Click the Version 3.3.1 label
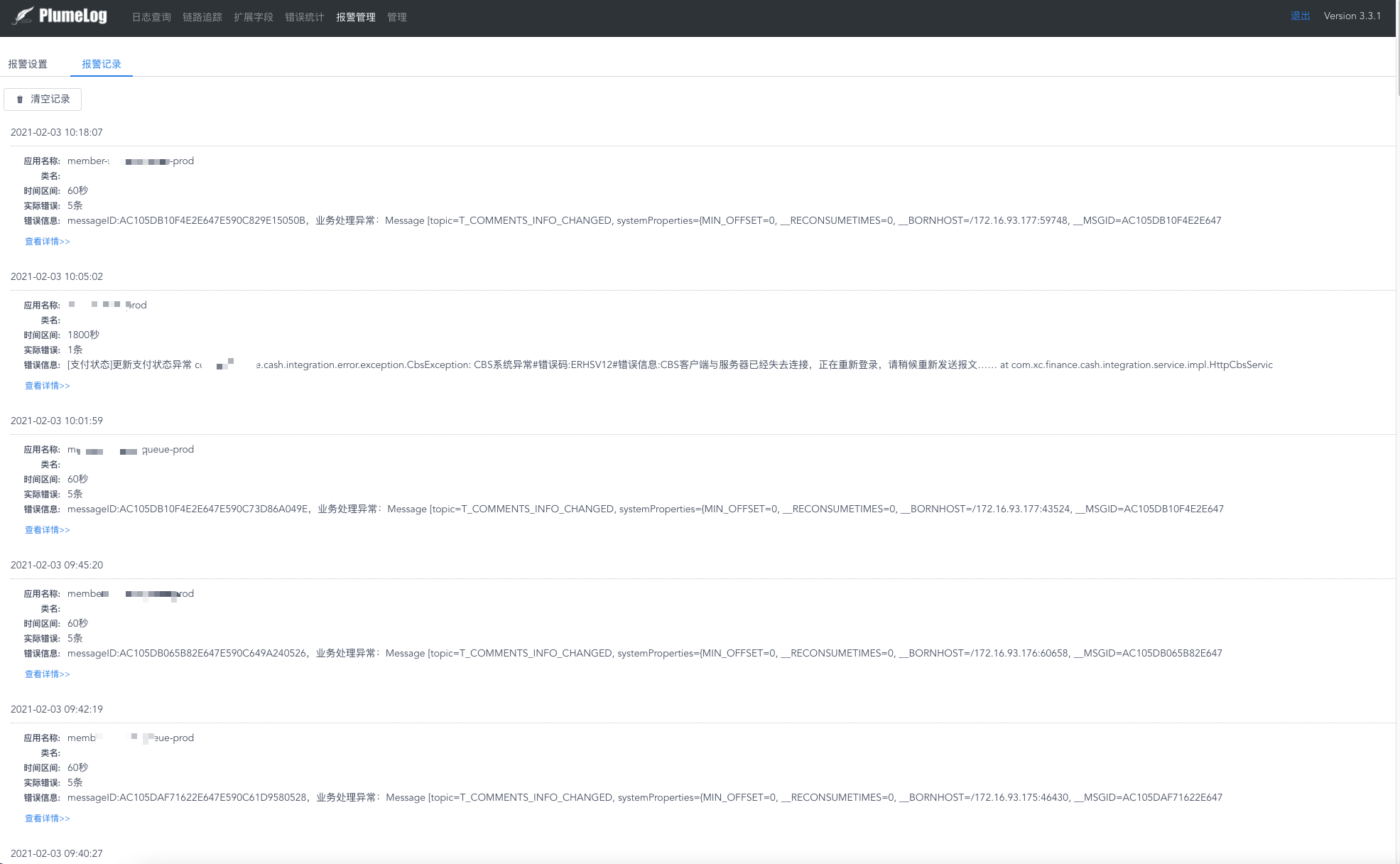The image size is (1400, 864). pyautogui.click(x=1352, y=16)
